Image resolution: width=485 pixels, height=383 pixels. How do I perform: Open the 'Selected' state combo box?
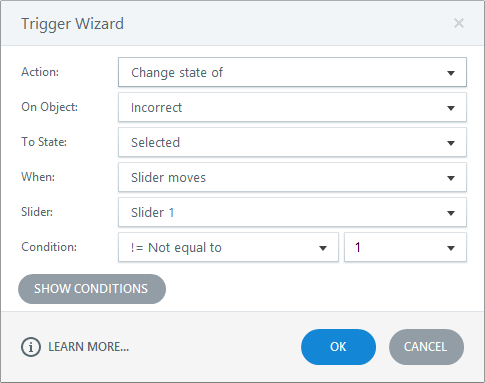292,142
